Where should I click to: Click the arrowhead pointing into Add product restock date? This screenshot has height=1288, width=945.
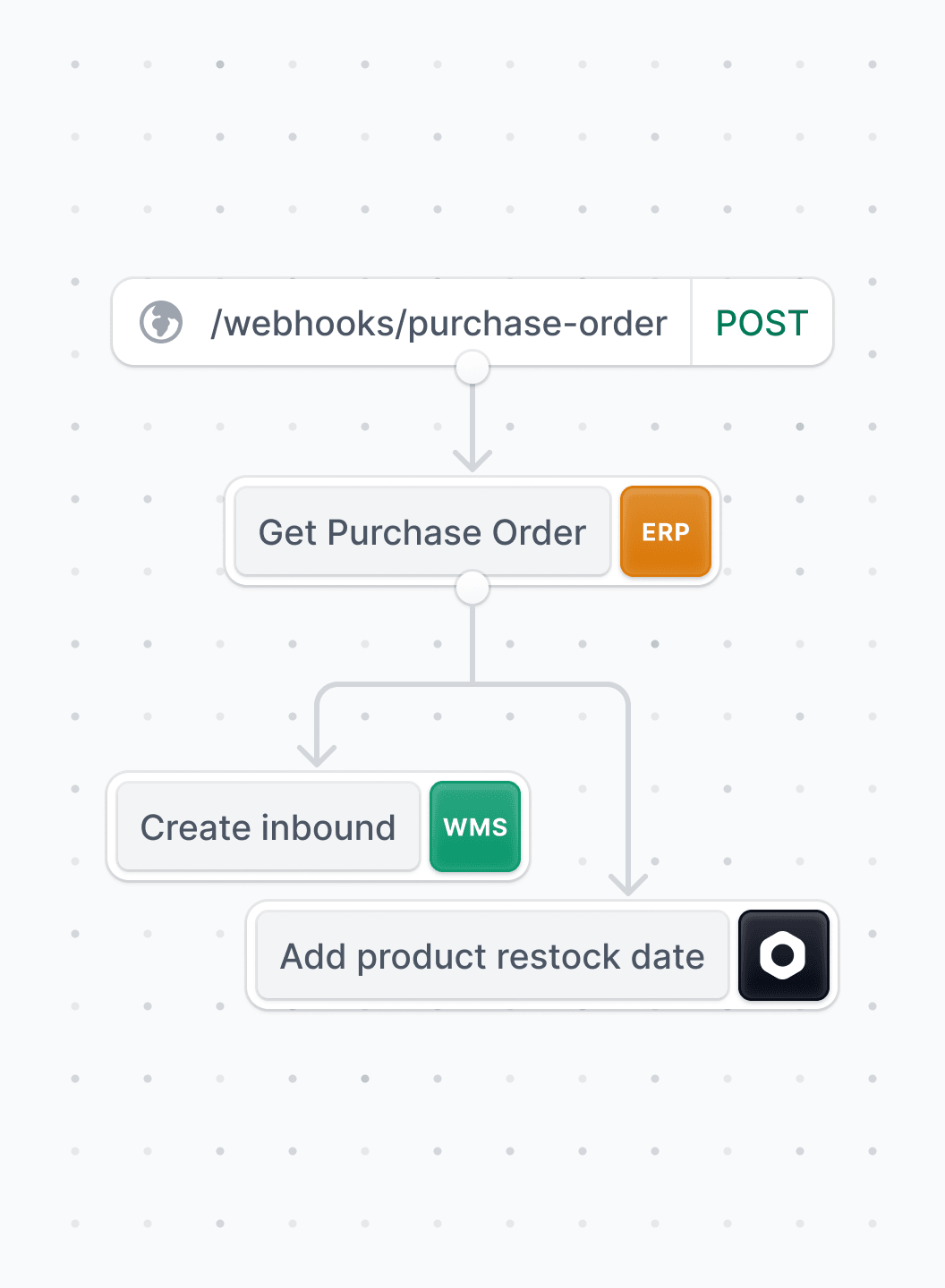click(628, 885)
